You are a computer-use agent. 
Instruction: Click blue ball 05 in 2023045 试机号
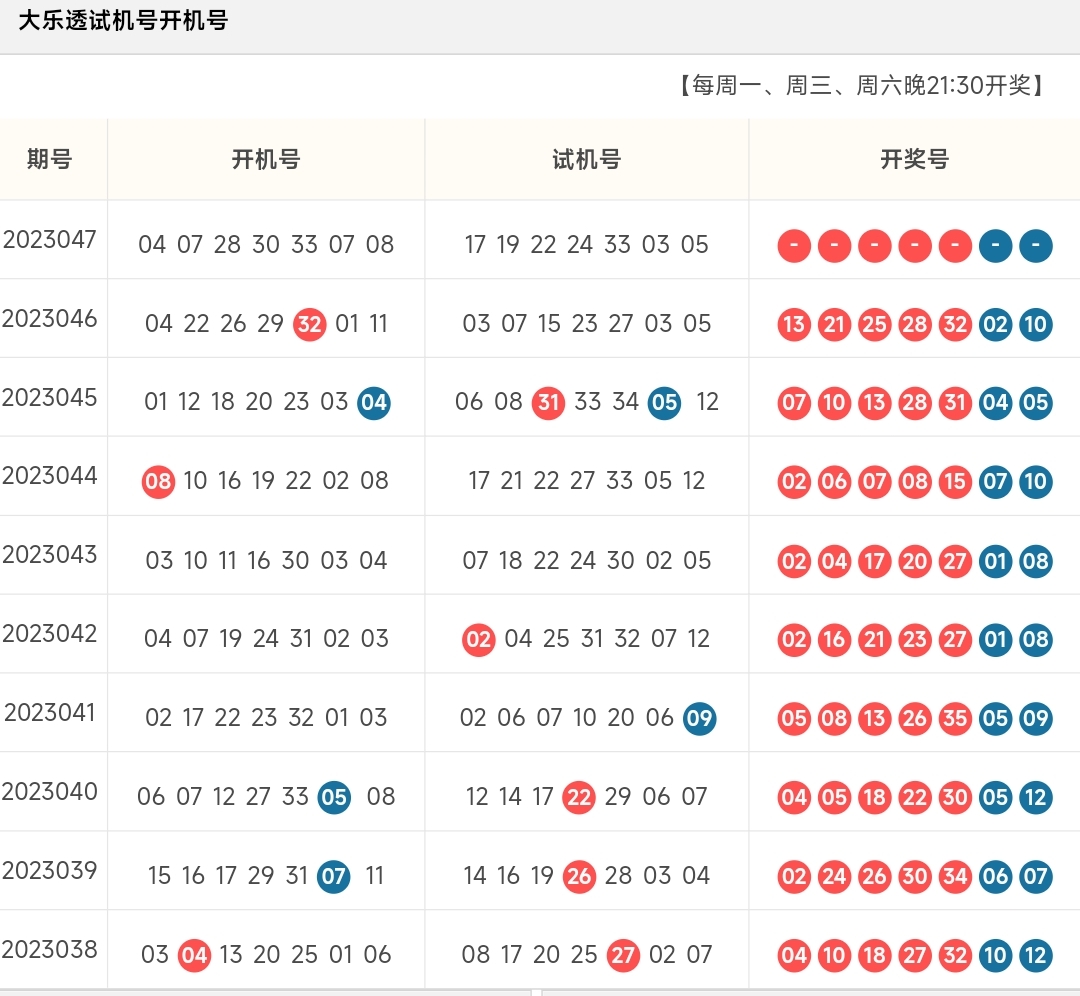coord(665,402)
